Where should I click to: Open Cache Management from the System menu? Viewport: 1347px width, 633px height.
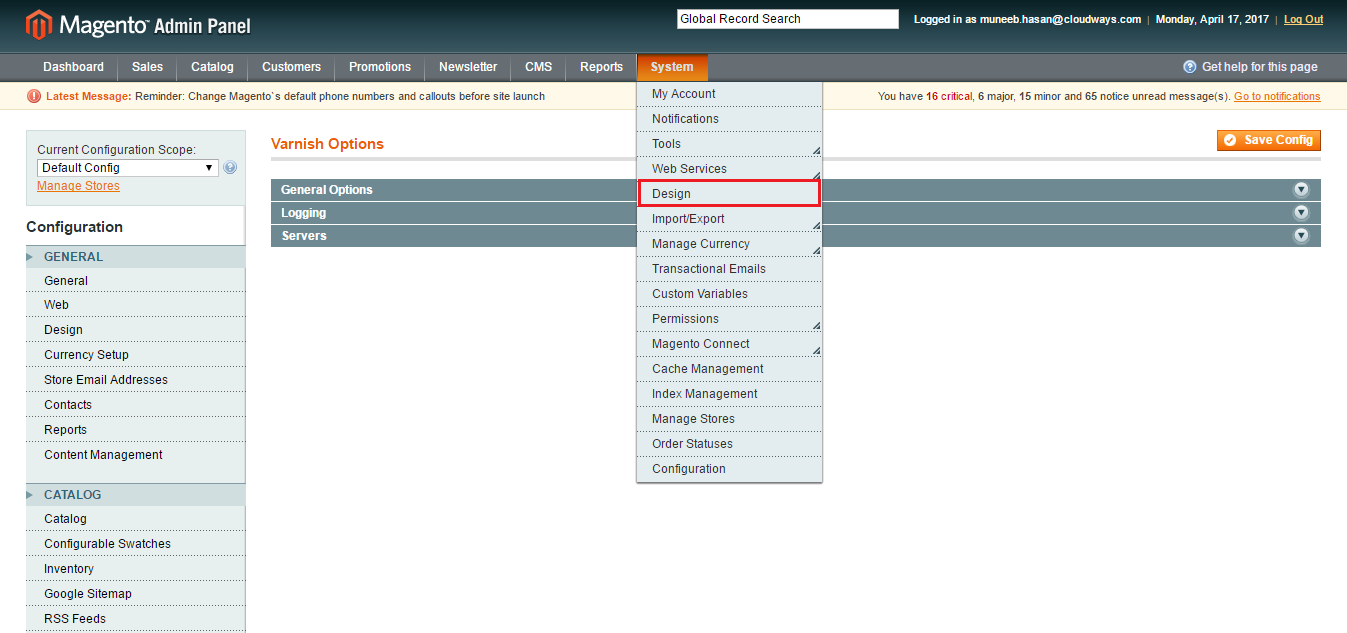(729, 369)
